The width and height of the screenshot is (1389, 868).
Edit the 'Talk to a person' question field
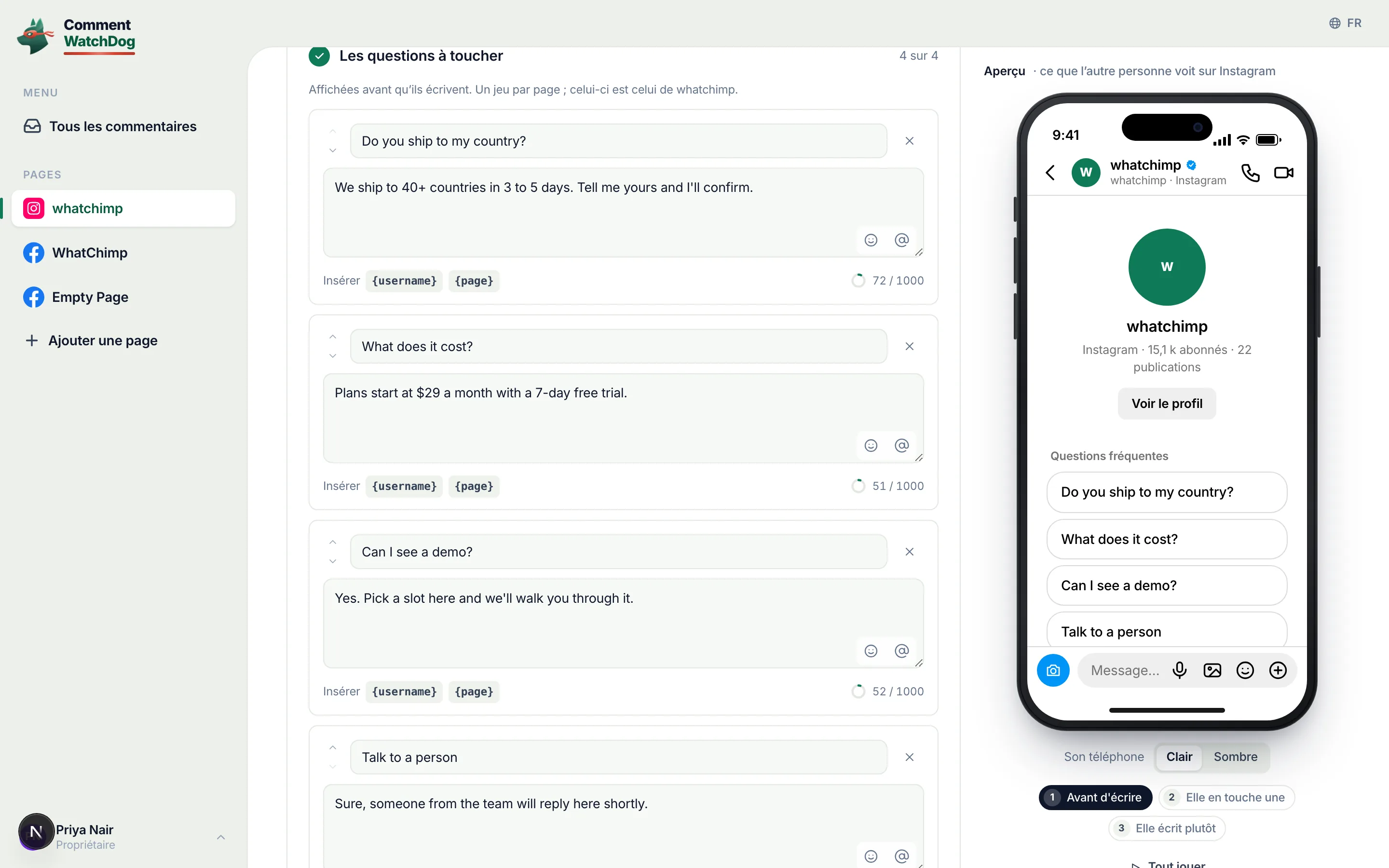pyautogui.click(x=618, y=757)
